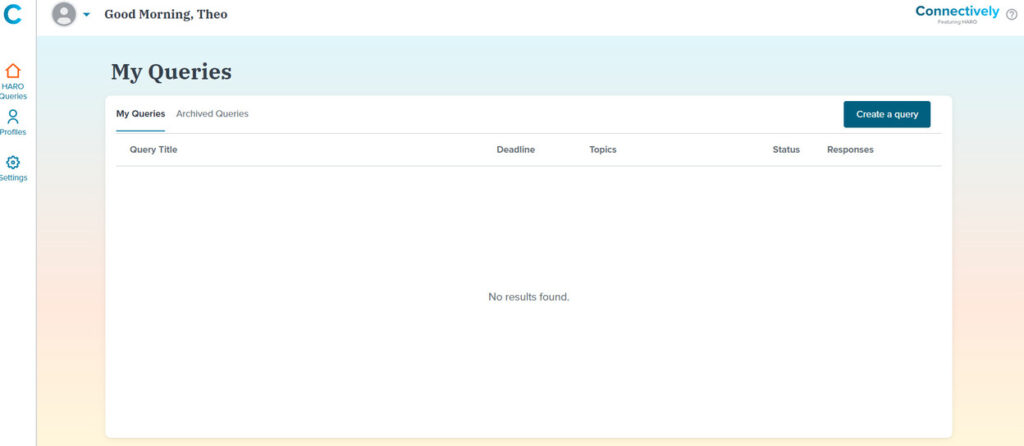Image resolution: width=1024 pixels, height=446 pixels.
Task: Click the Good Morning, Theo greeting
Action: [x=166, y=14]
